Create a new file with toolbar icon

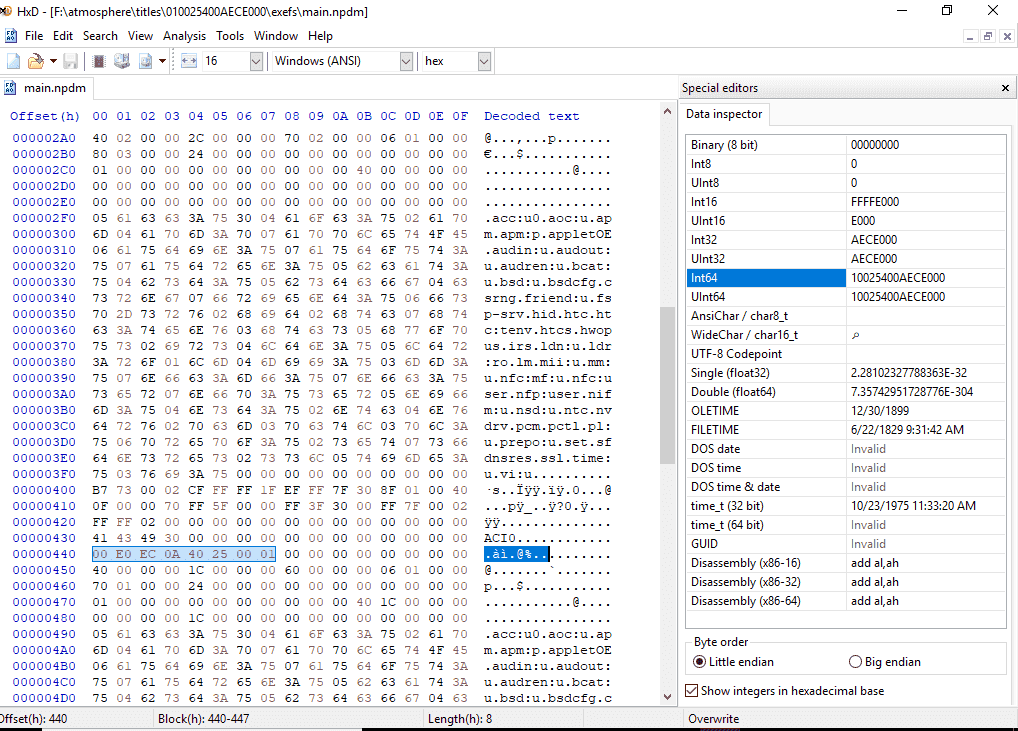(13, 61)
